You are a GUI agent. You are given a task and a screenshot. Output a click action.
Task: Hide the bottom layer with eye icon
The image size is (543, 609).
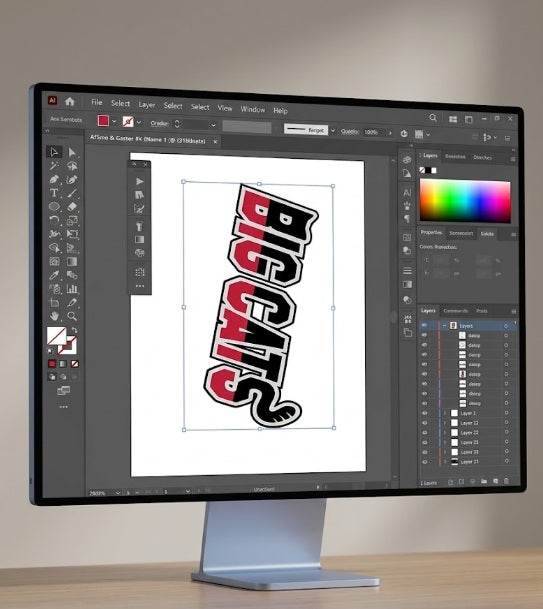(x=424, y=462)
